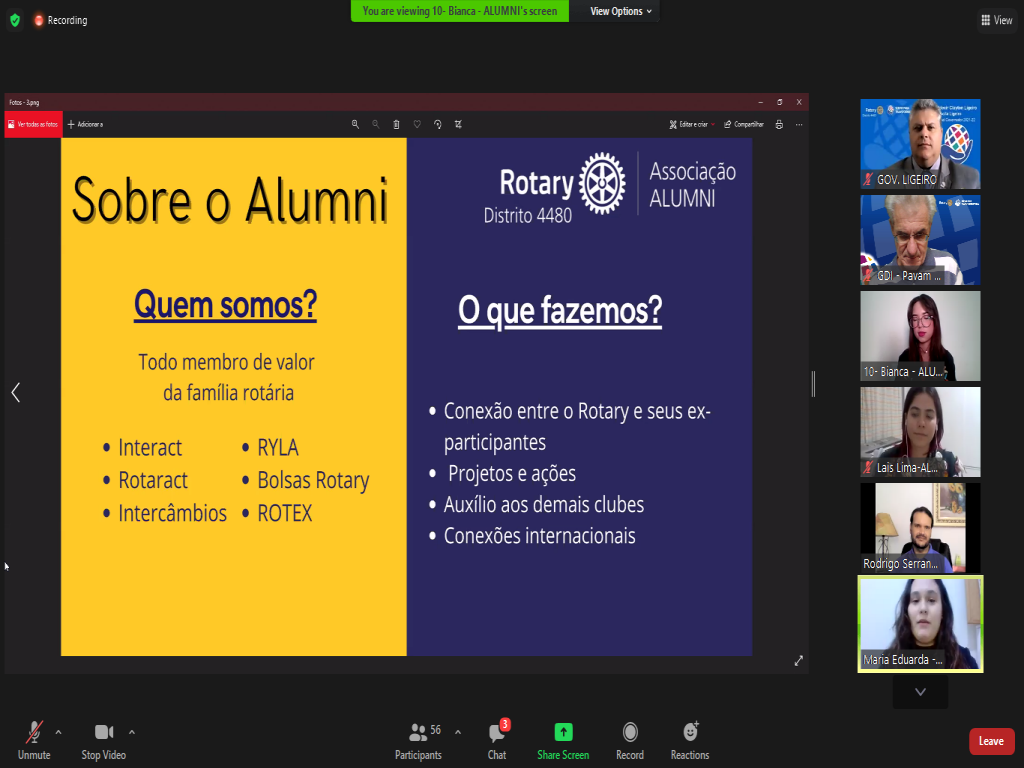Expand video options arrow next to Stop Video
The image size is (1024, 768).
tap(132, 732)
